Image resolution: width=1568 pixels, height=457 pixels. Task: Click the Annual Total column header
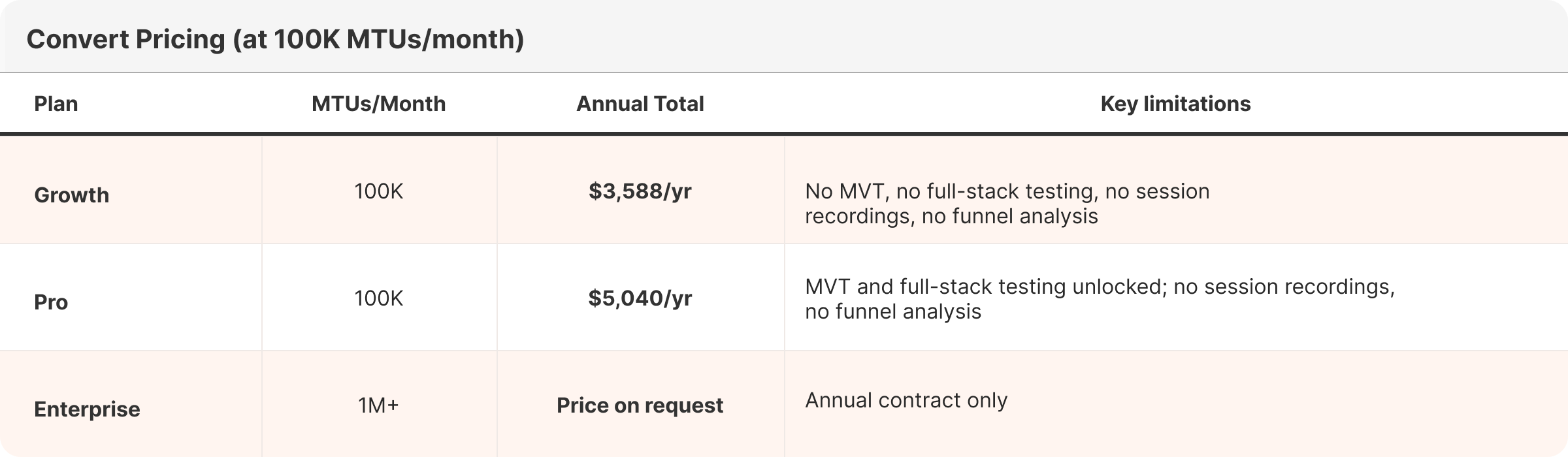point(640,103)
